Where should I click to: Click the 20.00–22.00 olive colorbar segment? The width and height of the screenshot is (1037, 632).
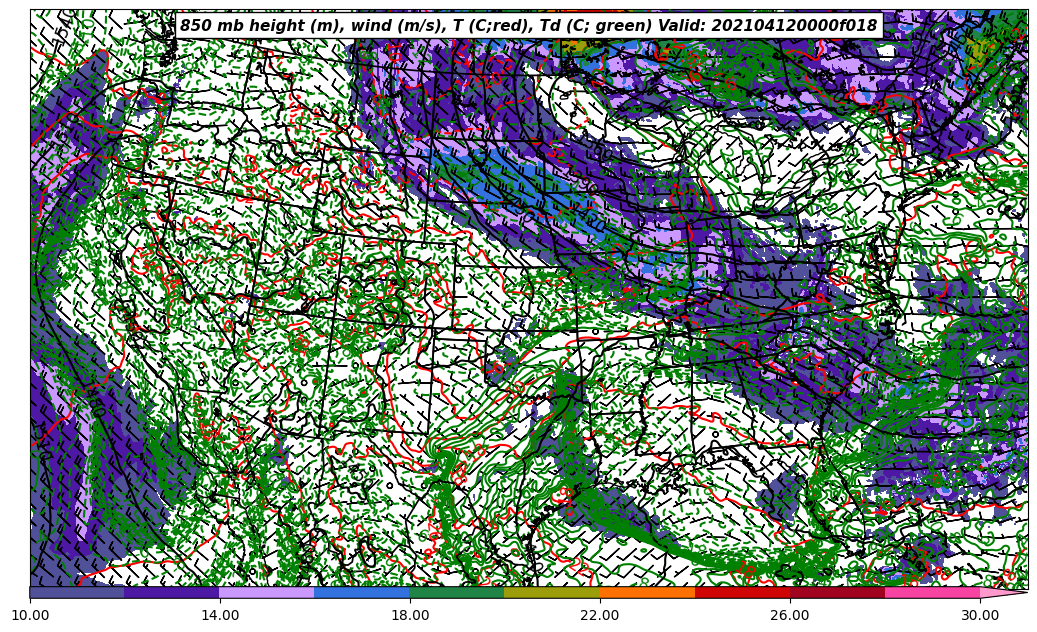point(552,592)
